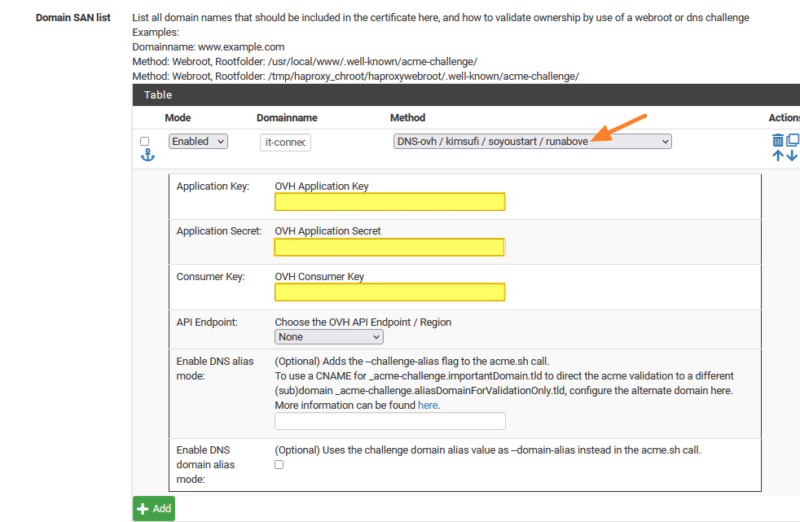Click the Table header bar label
This screenshot has height=522, width=800.
tap(158, 95)
